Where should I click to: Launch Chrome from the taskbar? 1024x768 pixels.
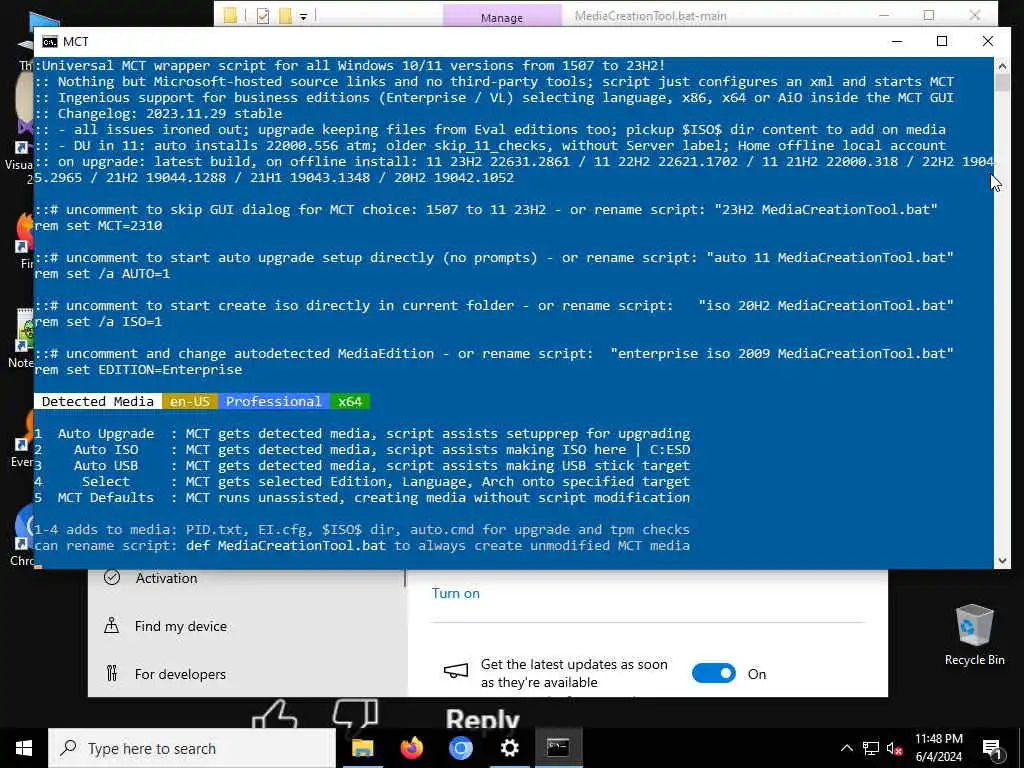click(x=460, y=748)
